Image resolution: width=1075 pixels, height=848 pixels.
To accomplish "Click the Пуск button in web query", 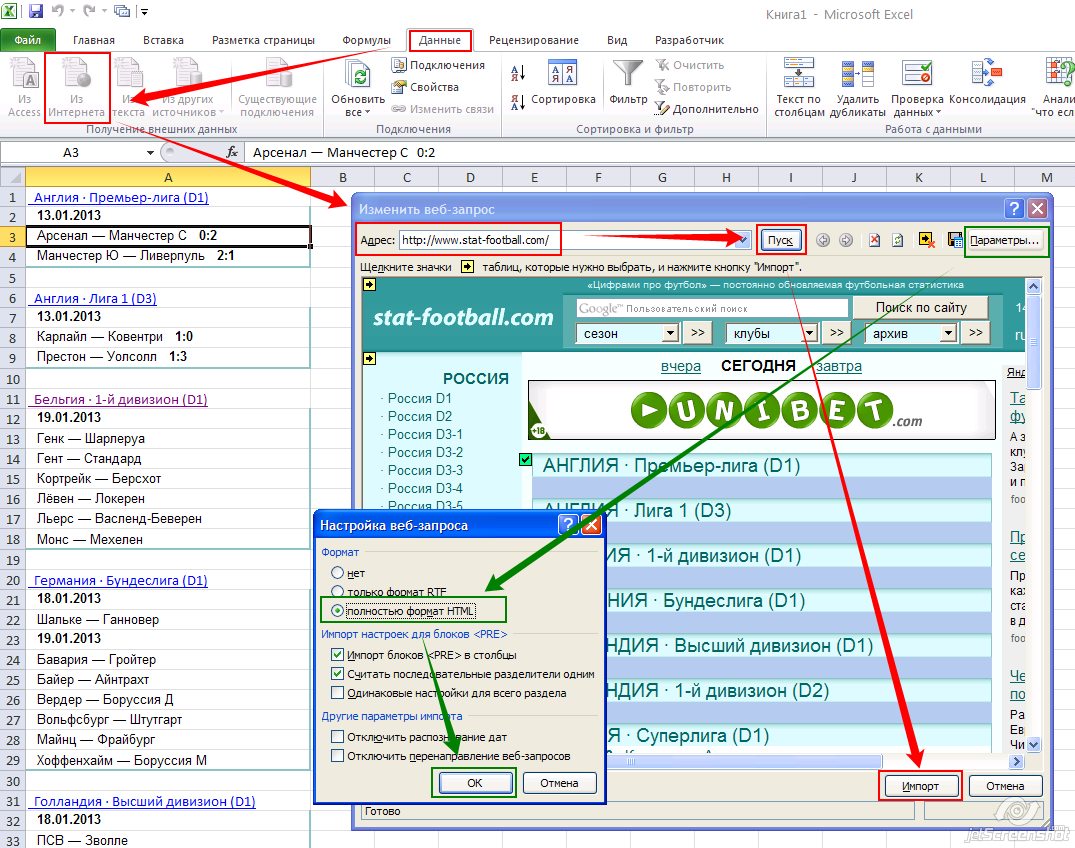I will [781, 240].
